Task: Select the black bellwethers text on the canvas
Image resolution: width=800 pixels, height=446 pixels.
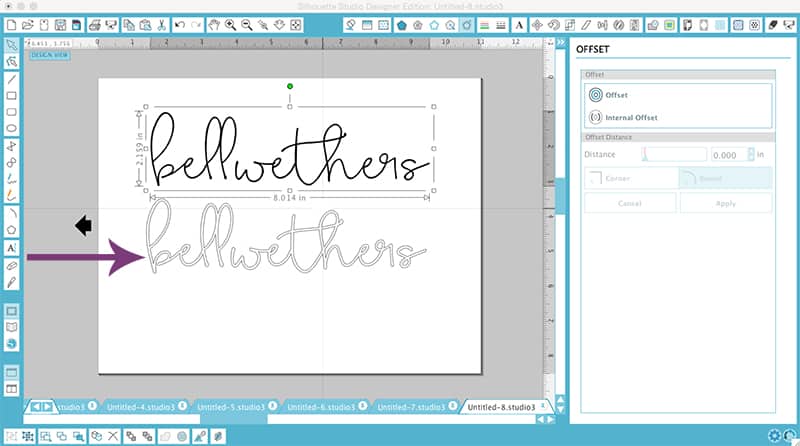Action: [x=289, y=150]
